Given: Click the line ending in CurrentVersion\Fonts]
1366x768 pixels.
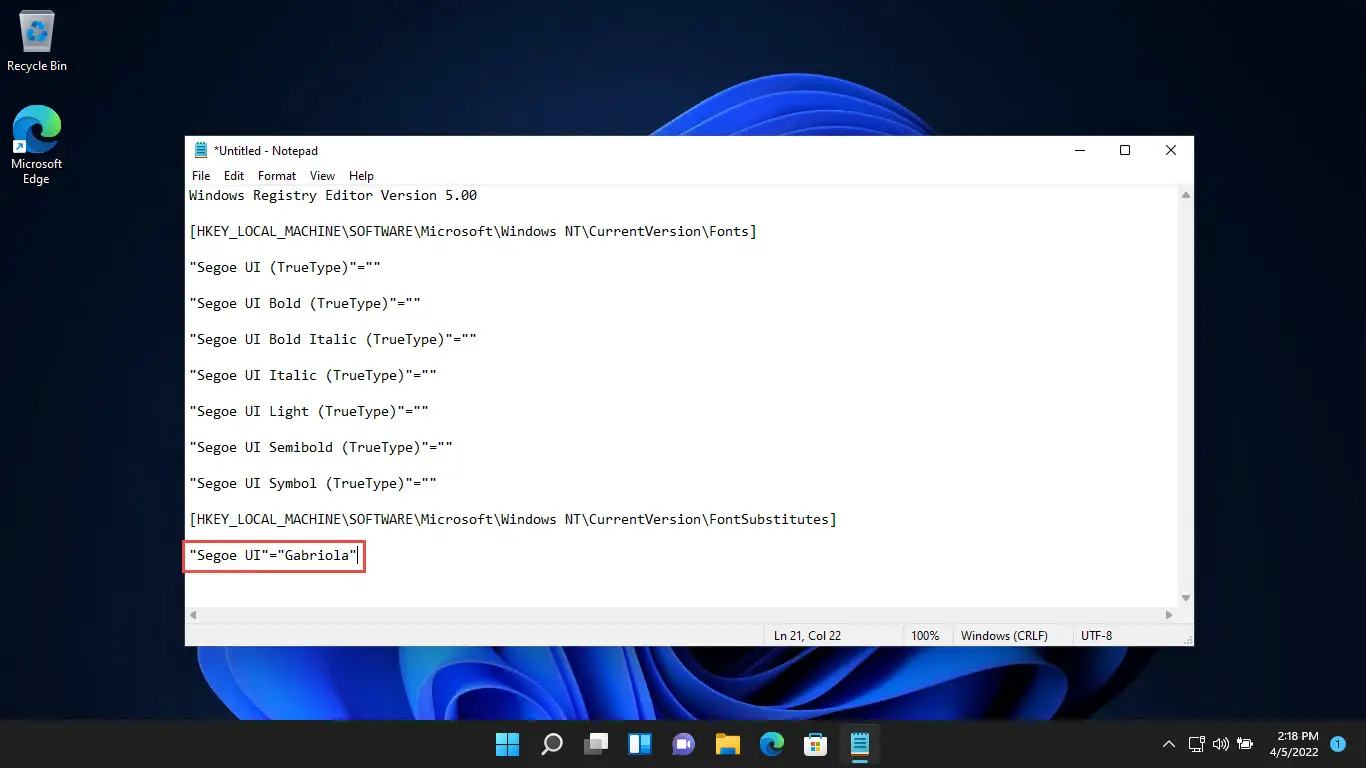Looking at the screenshot, I should tap(473, 232).
